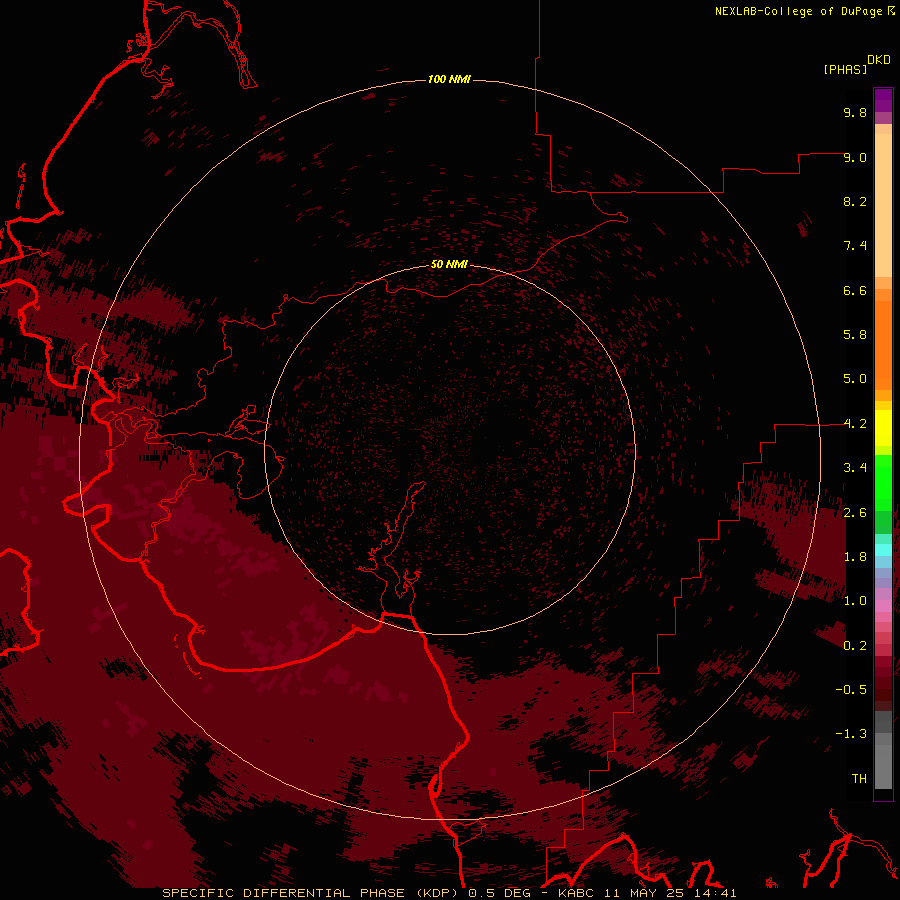Viewport: 900px width, 900px height.
Task: Select the 3.4 scale value
Action: pyautogui.click(x=855, y=468)
